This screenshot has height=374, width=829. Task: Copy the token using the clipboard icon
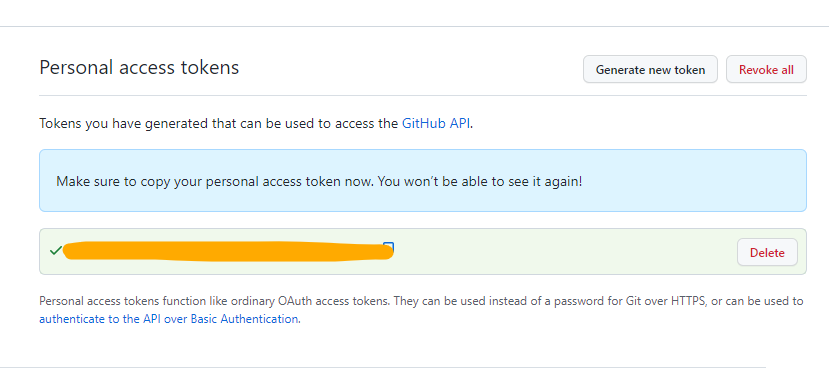(389, 247)
